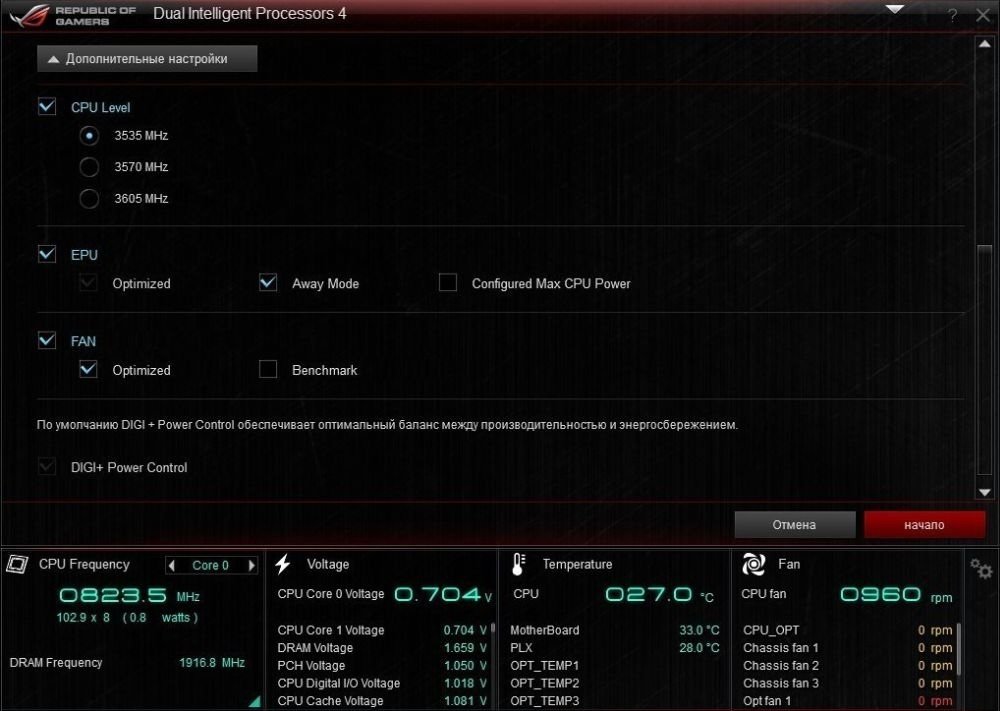Viewport: 1000px width, 711px height.
Task: Click the CPU Digital I/O Voltage row
Action: point(382,683)
